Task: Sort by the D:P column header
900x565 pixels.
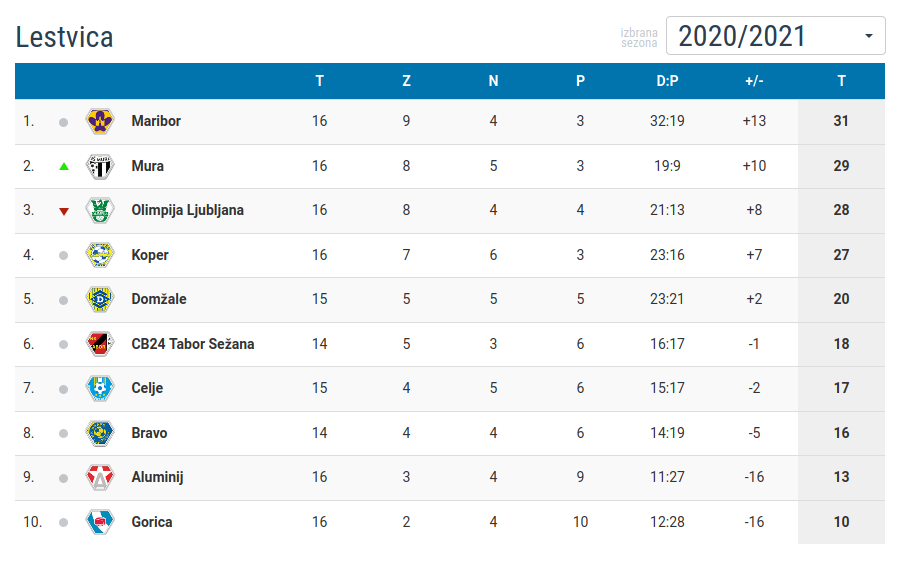Action: (667, 81)
